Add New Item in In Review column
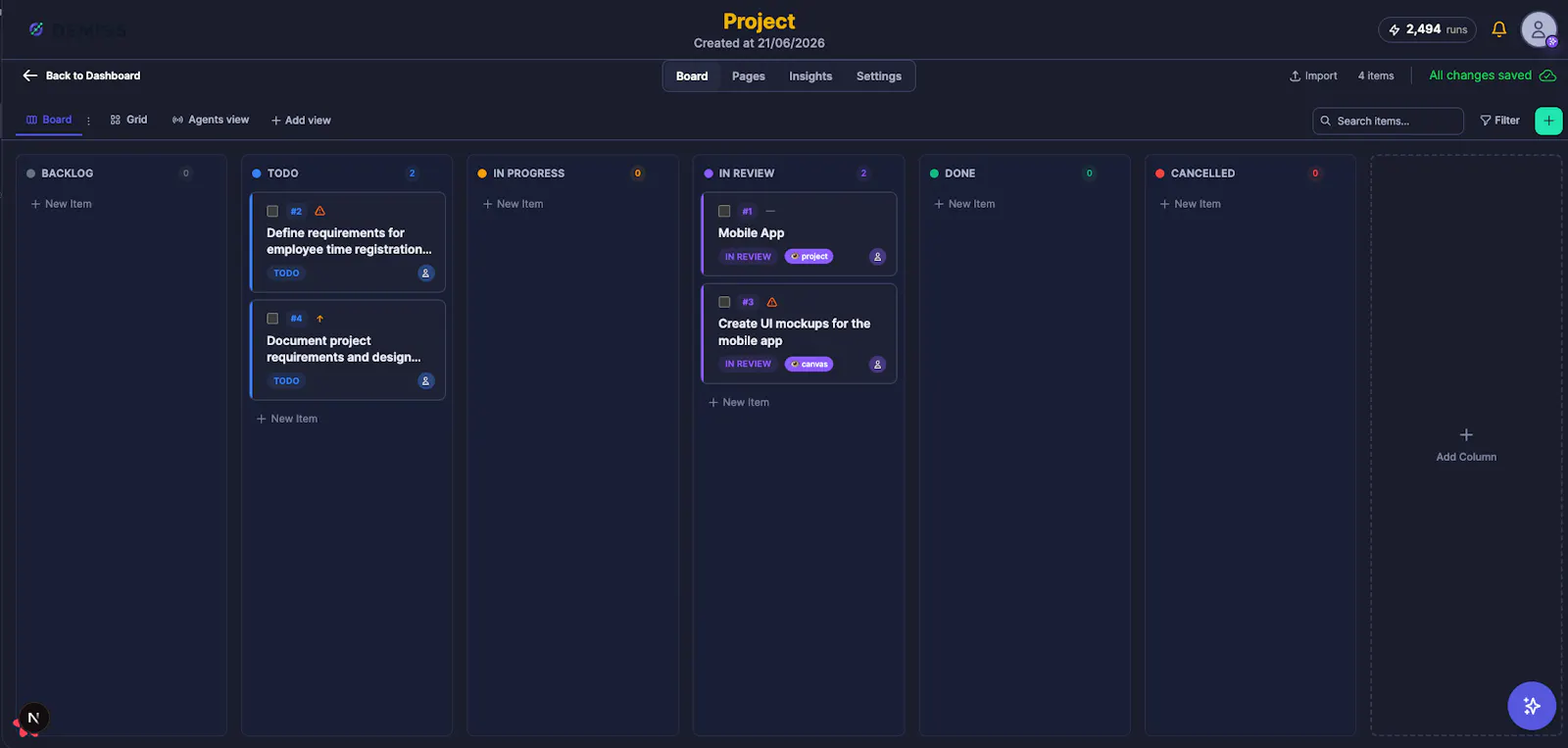 pyautogui.click(x=739, y=403)
